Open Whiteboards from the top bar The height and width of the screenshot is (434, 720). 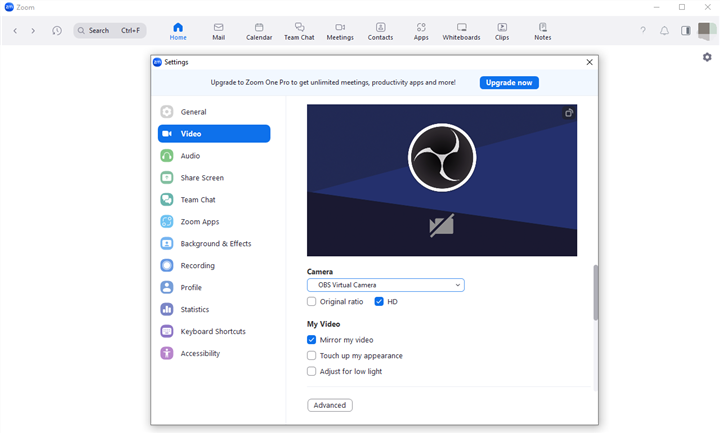coord(461,31)
